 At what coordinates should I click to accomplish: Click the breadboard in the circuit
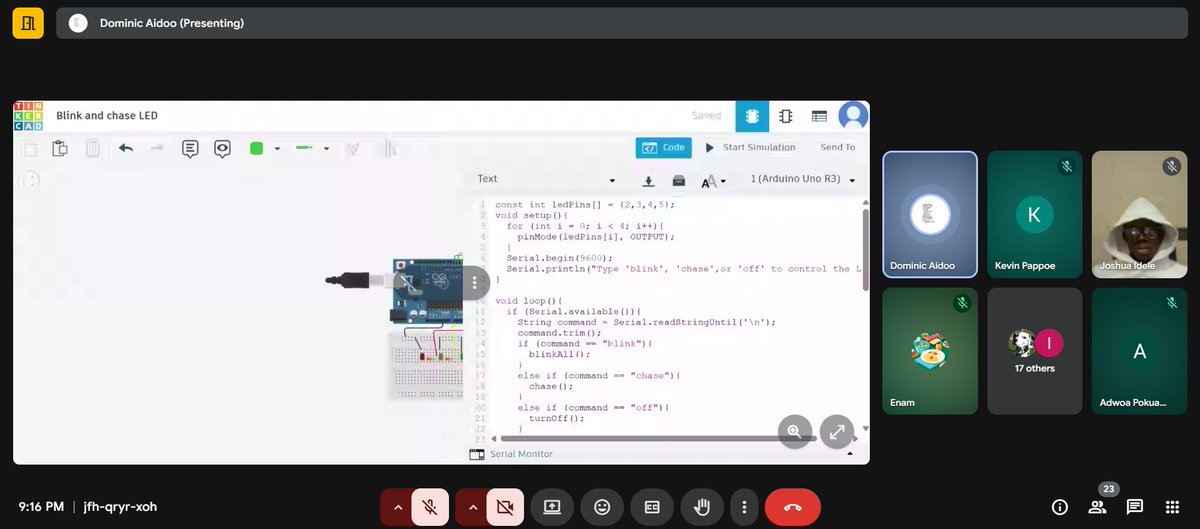426,365
